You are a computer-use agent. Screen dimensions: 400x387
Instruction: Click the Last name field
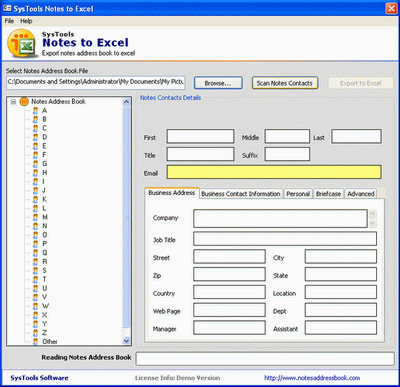(x=356, y=136)
